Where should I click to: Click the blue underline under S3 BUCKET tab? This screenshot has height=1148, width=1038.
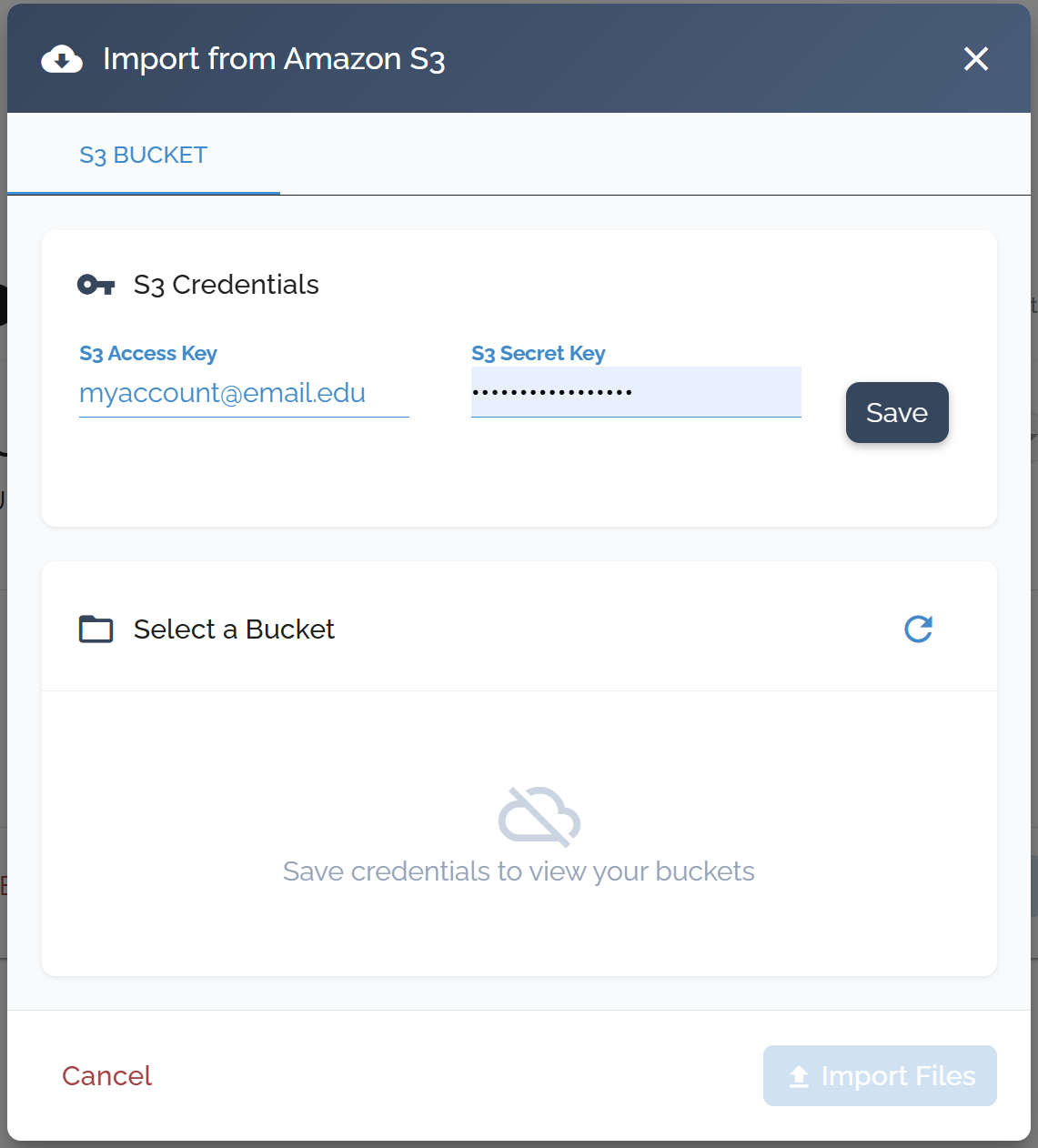click(x=144, y=193)
